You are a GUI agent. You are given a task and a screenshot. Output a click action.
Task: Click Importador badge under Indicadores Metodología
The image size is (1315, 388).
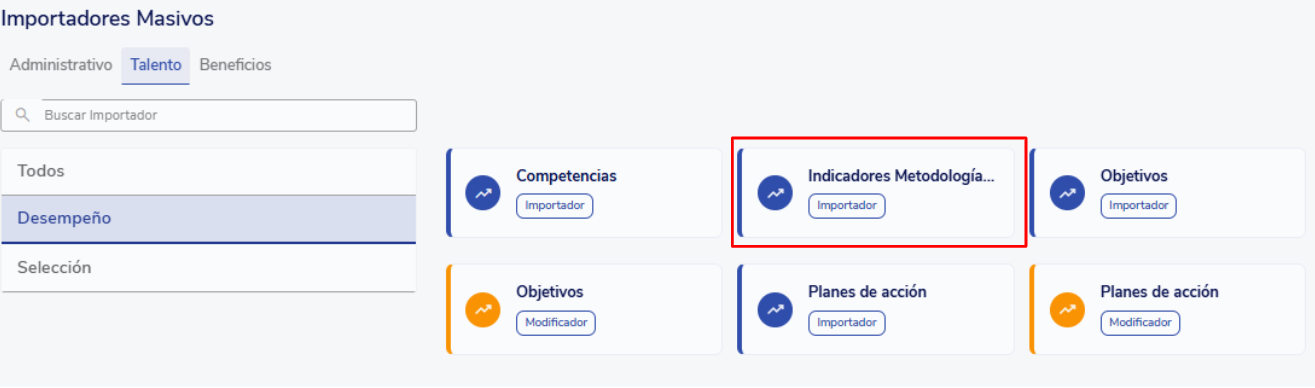pyautogui.click(x=847, y=206)
